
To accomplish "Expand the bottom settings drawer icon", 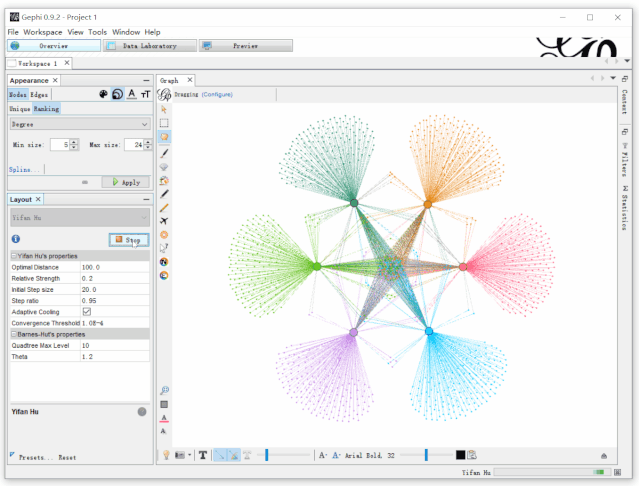I will click(x=604, y=455).
